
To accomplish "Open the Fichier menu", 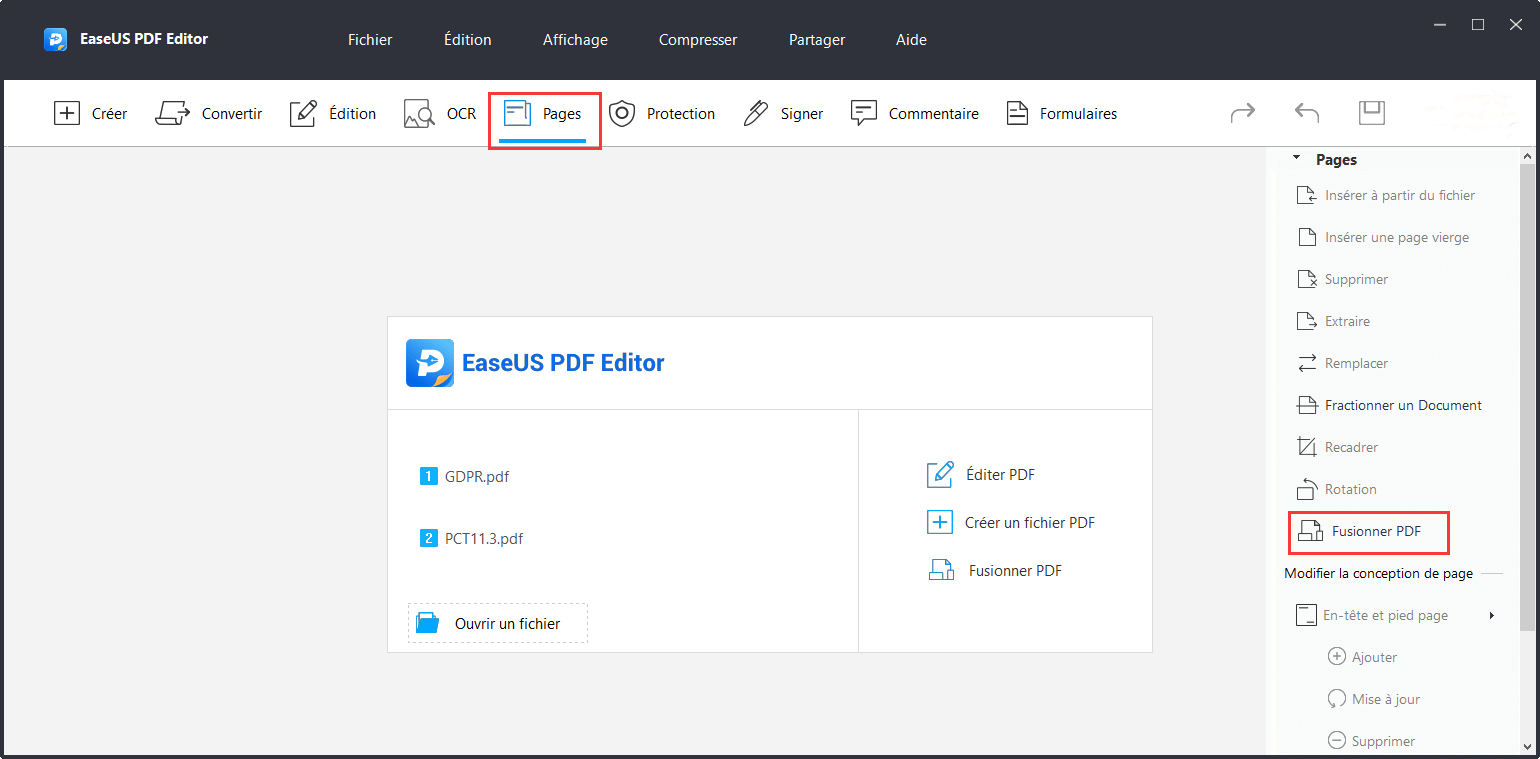I will (370, 40).
